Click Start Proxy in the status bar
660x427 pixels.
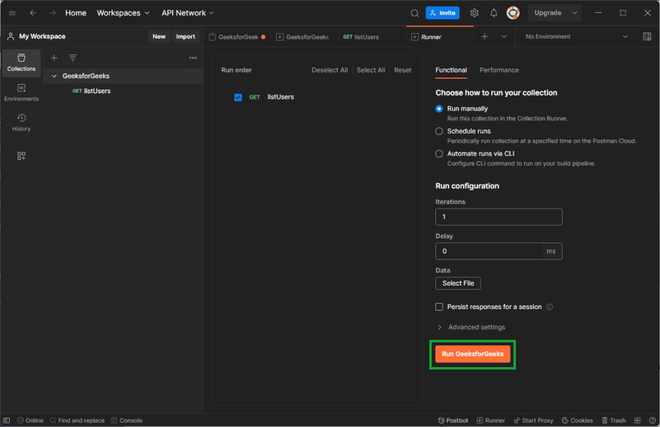pyautogui.click(x=533, y=420)
